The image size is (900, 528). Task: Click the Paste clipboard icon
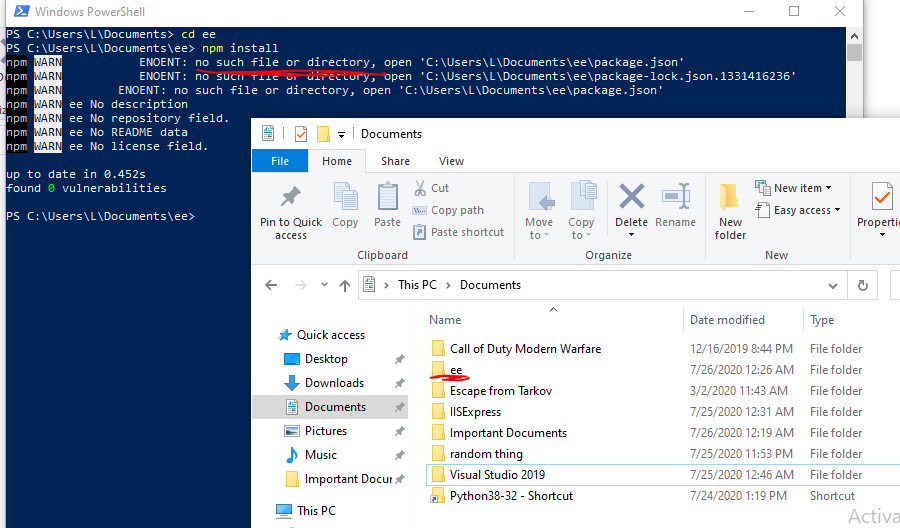[x=387, y=197]
